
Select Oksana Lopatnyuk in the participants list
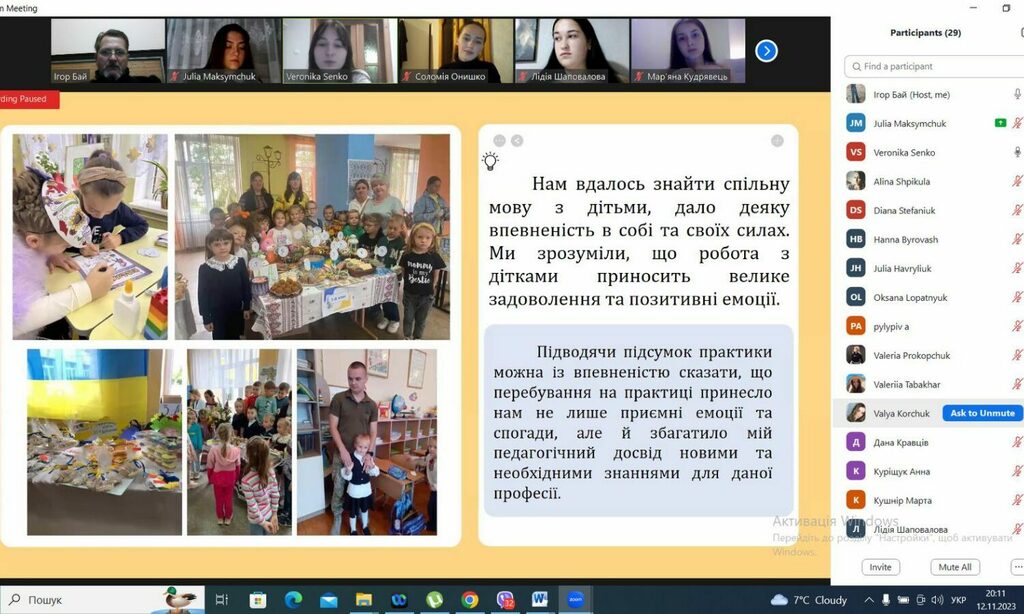coord(910,297)
